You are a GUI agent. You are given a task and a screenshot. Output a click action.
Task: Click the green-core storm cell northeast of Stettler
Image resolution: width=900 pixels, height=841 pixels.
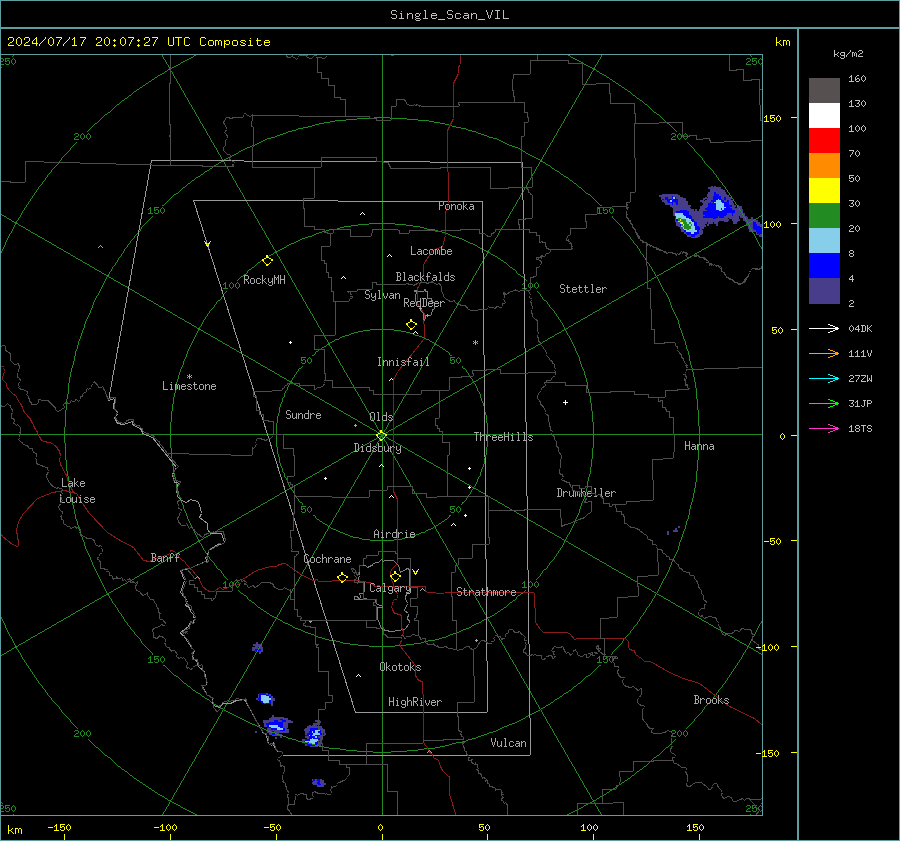pyautogui.click(x=684, y=222)
